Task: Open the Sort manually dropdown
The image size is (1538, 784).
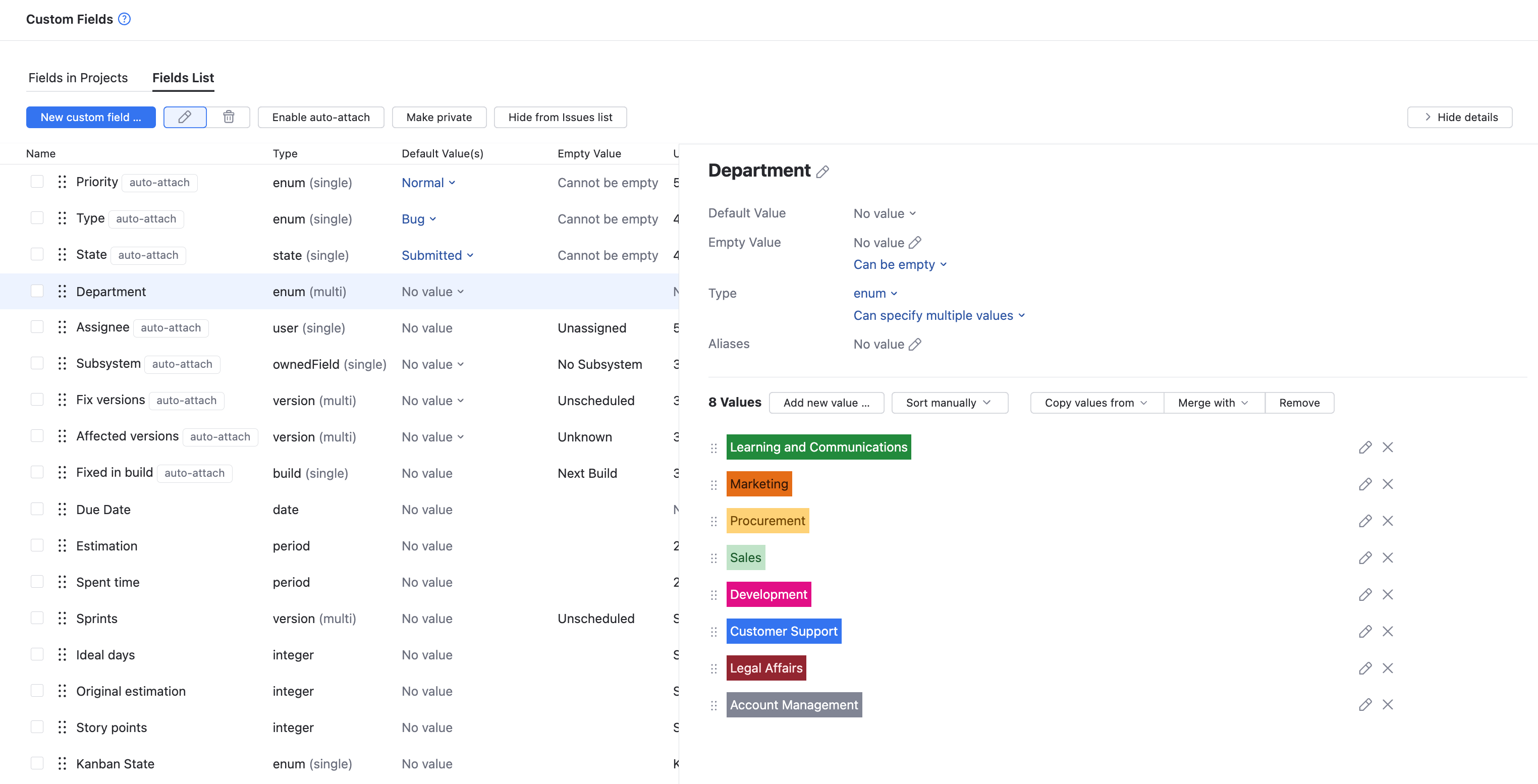Action: 949,403
